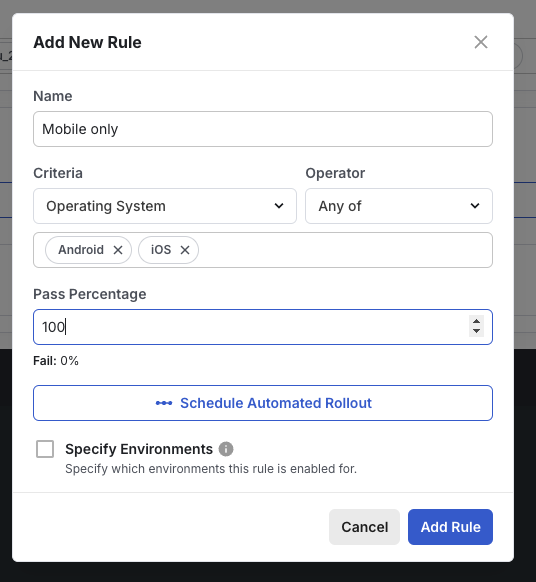
Task: Open the Operator dropdown showing Any of
Action: point(399,206)
